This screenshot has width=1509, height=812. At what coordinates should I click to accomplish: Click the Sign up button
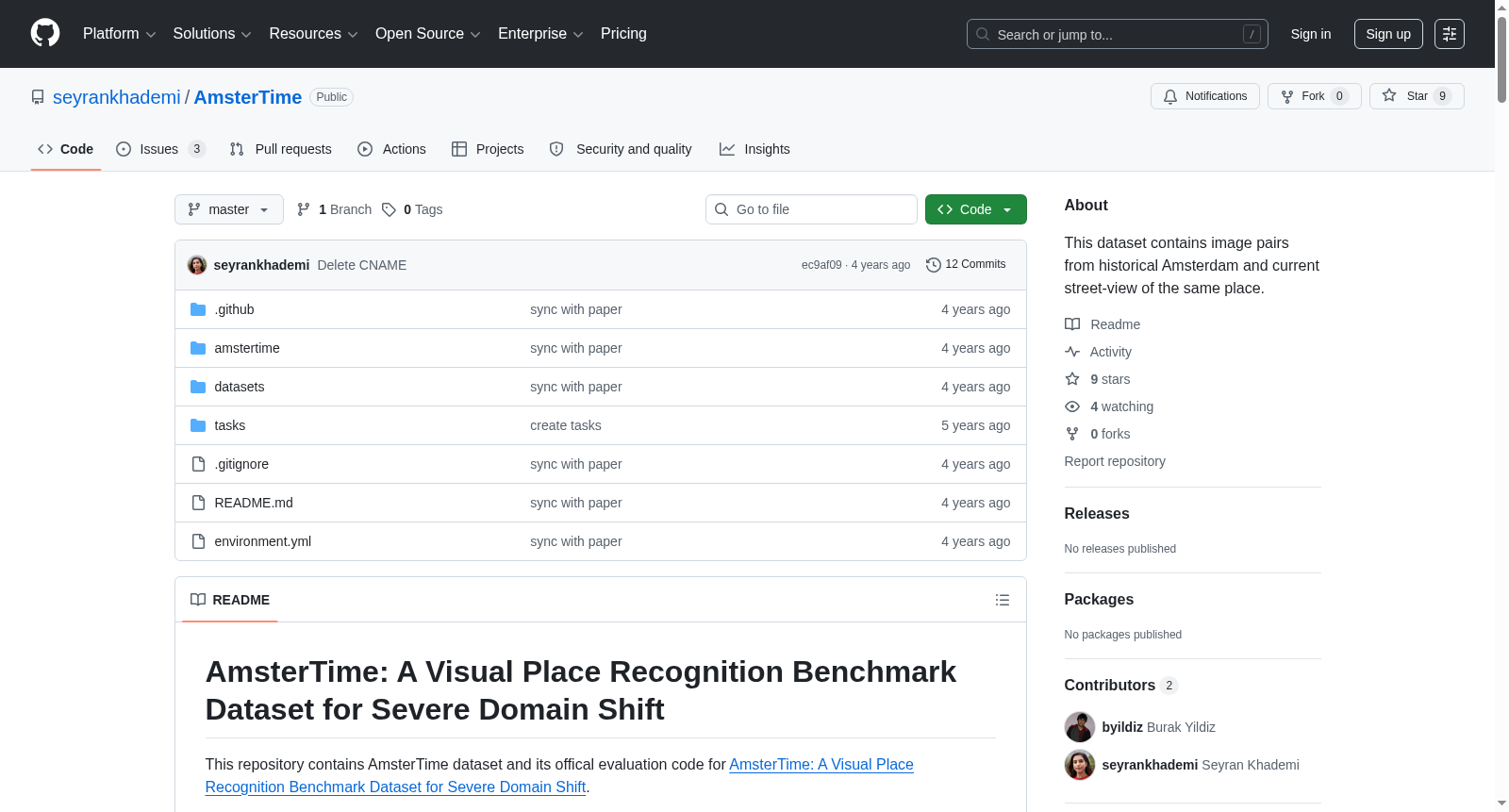pos(1388,34)
